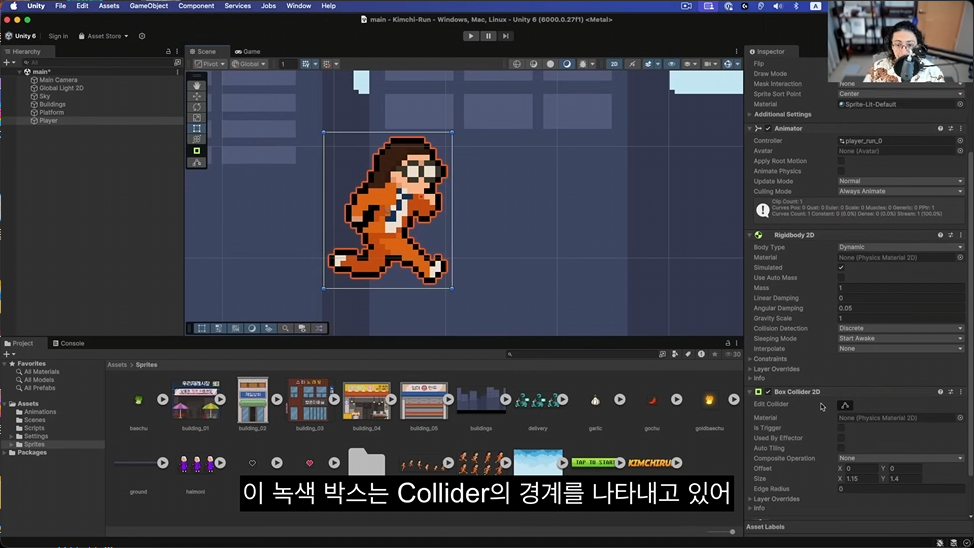Select the building_02 sprite thumbnail

tap(253, 400)
